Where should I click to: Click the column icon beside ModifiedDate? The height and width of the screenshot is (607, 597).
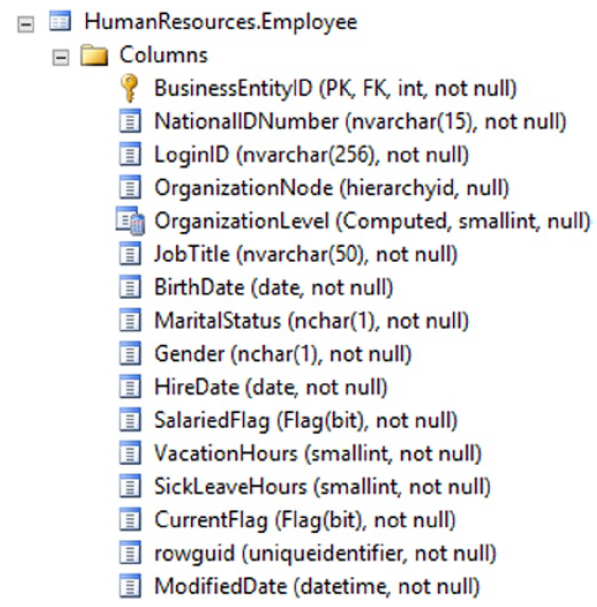point(130,586)
